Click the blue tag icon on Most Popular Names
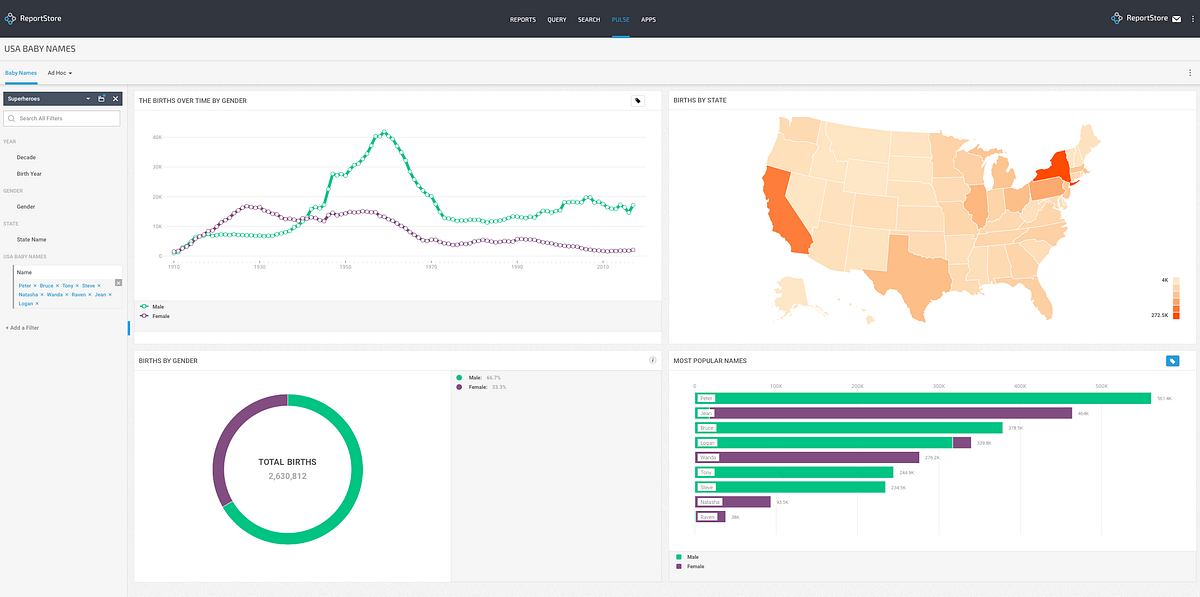1200x597 pixels. [x=1172, y=360]
